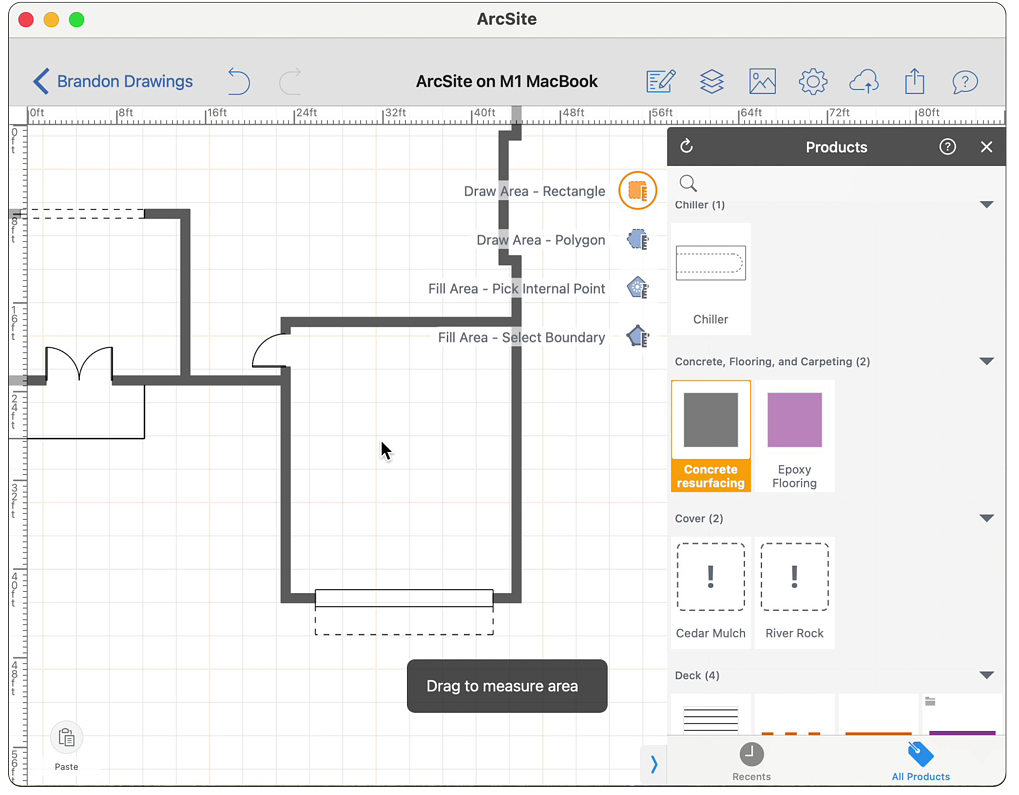The width and height of the screenshot is (1019, 795).
Task: Go back to Brandon Drawings
Action: 113,81
